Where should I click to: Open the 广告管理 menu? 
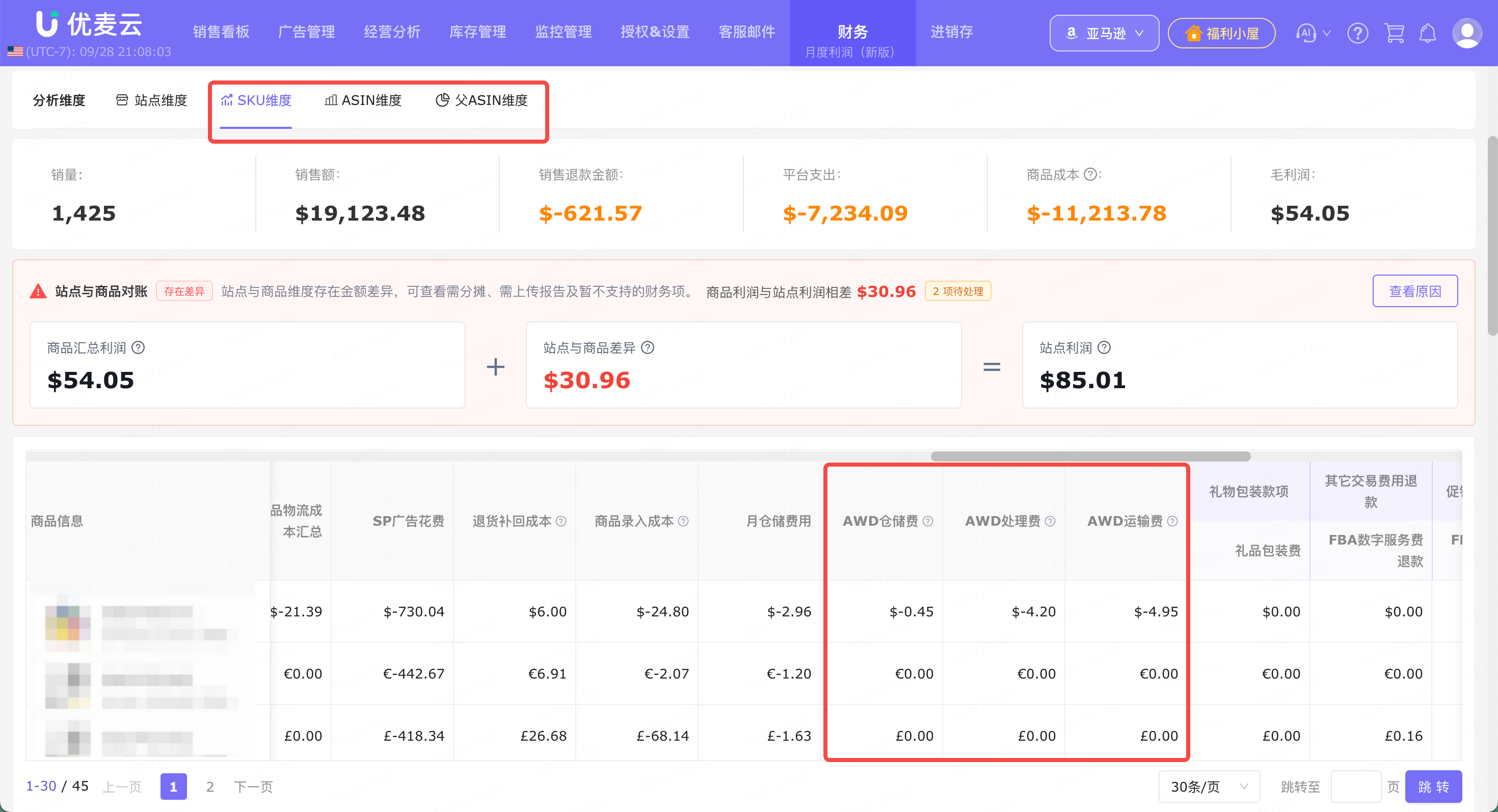click(306, 32)
